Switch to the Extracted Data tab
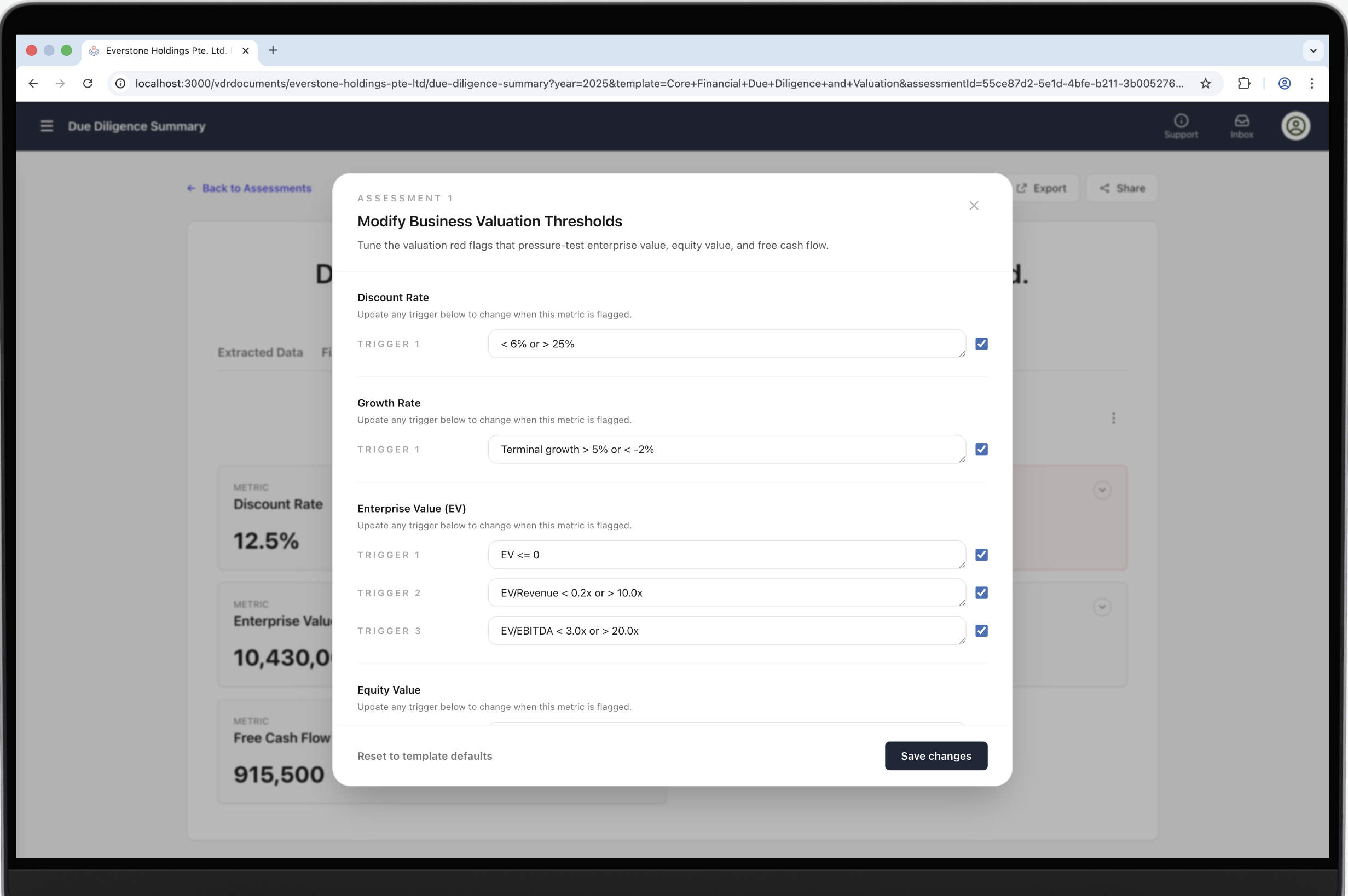Screen dimensions: 1348x896 click(260, 353)
